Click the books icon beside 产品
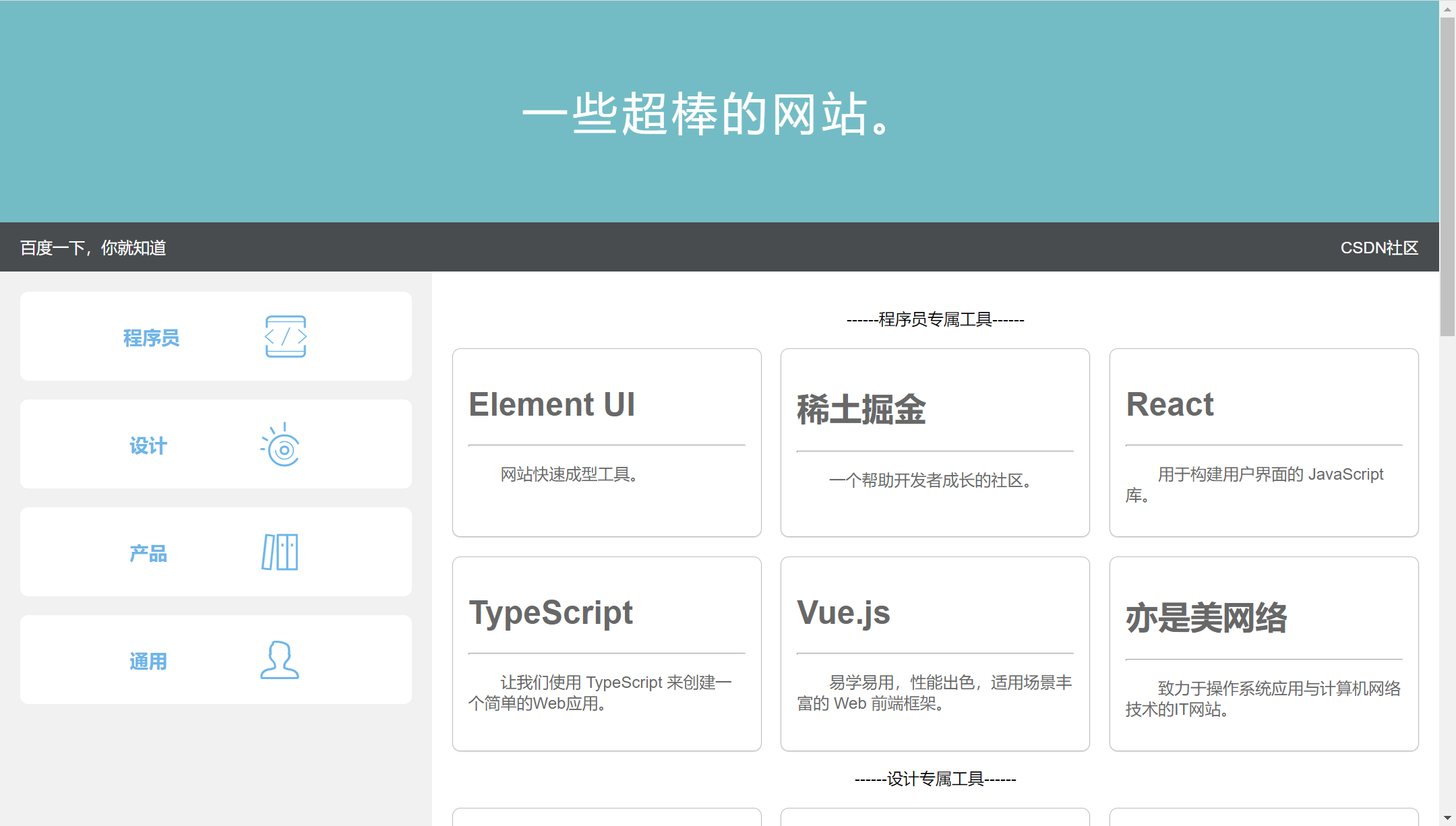The width and height of the screenshot is (1456, 826). coord(280,552)
